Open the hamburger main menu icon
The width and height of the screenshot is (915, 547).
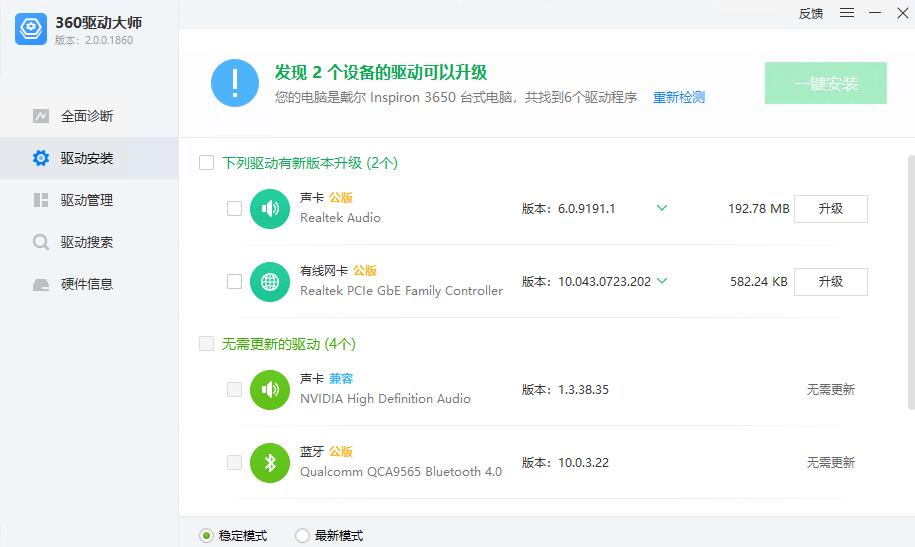pos(847,13)
